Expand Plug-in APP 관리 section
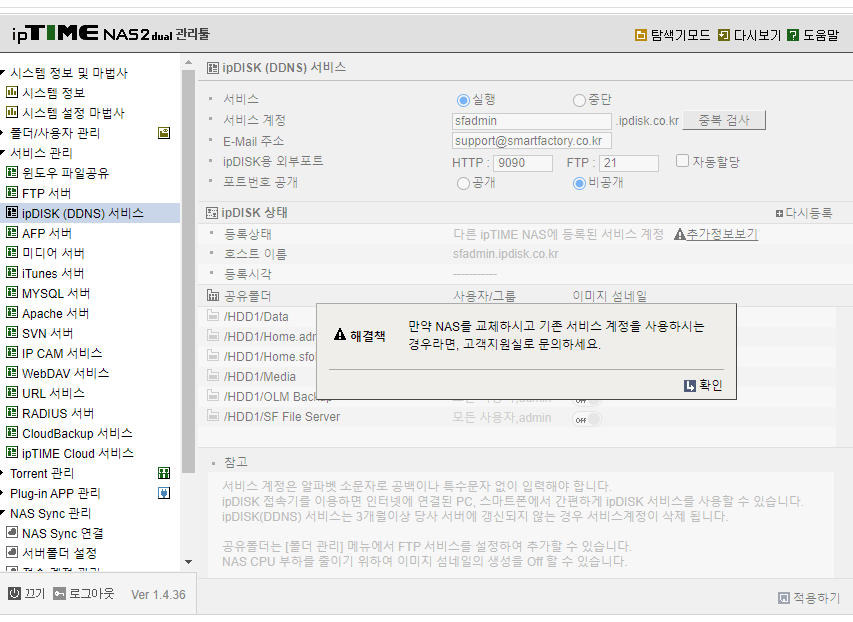The image size is (853, 622). point(2,493)
